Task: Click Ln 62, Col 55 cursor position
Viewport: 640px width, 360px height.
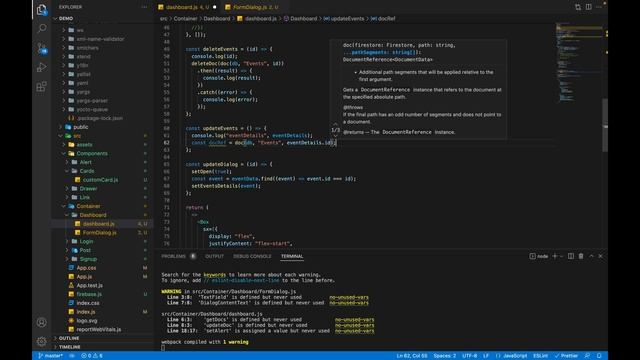Action: 412,356
